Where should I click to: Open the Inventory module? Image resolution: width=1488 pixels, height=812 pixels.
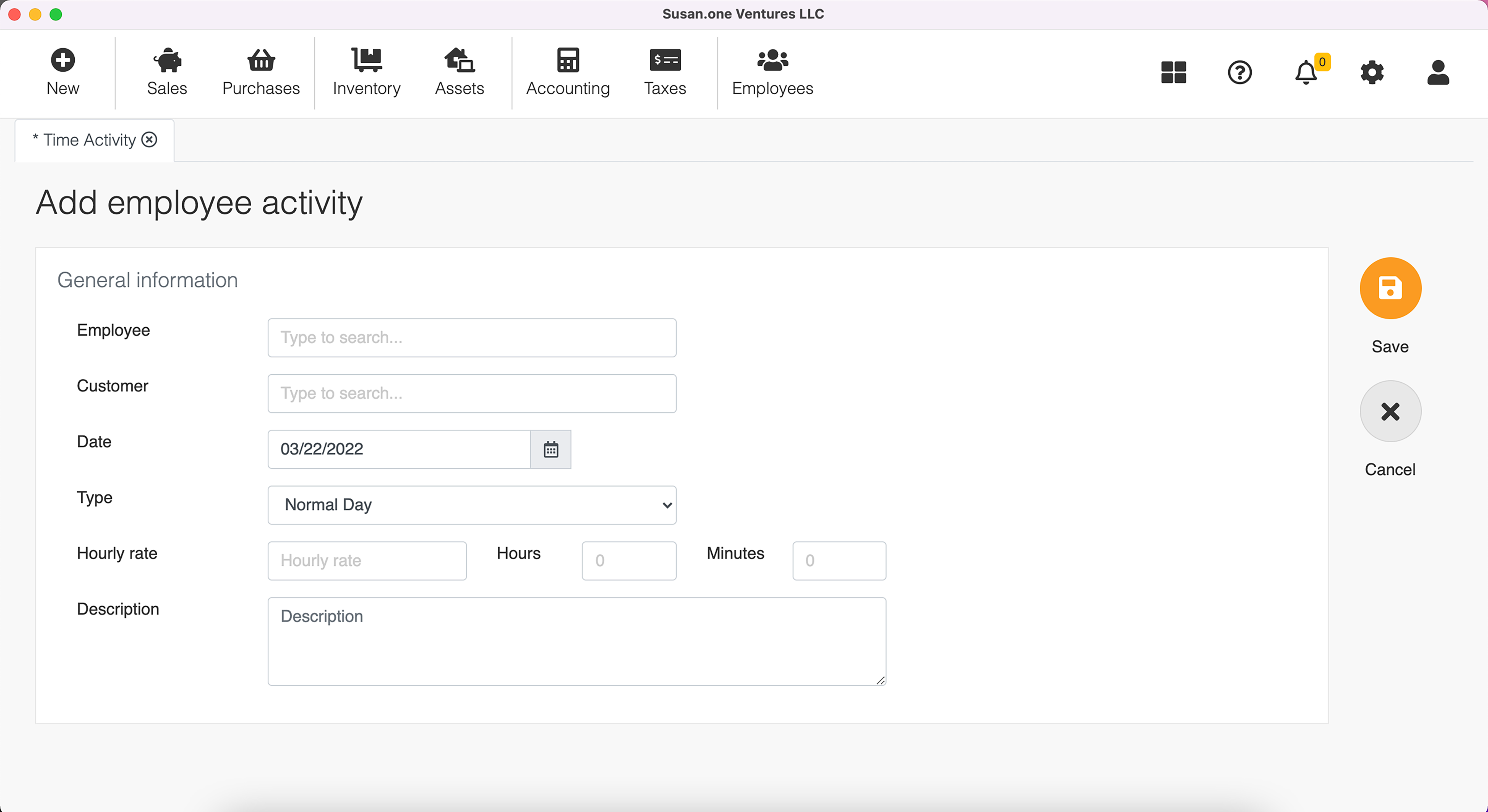[366, 60]
